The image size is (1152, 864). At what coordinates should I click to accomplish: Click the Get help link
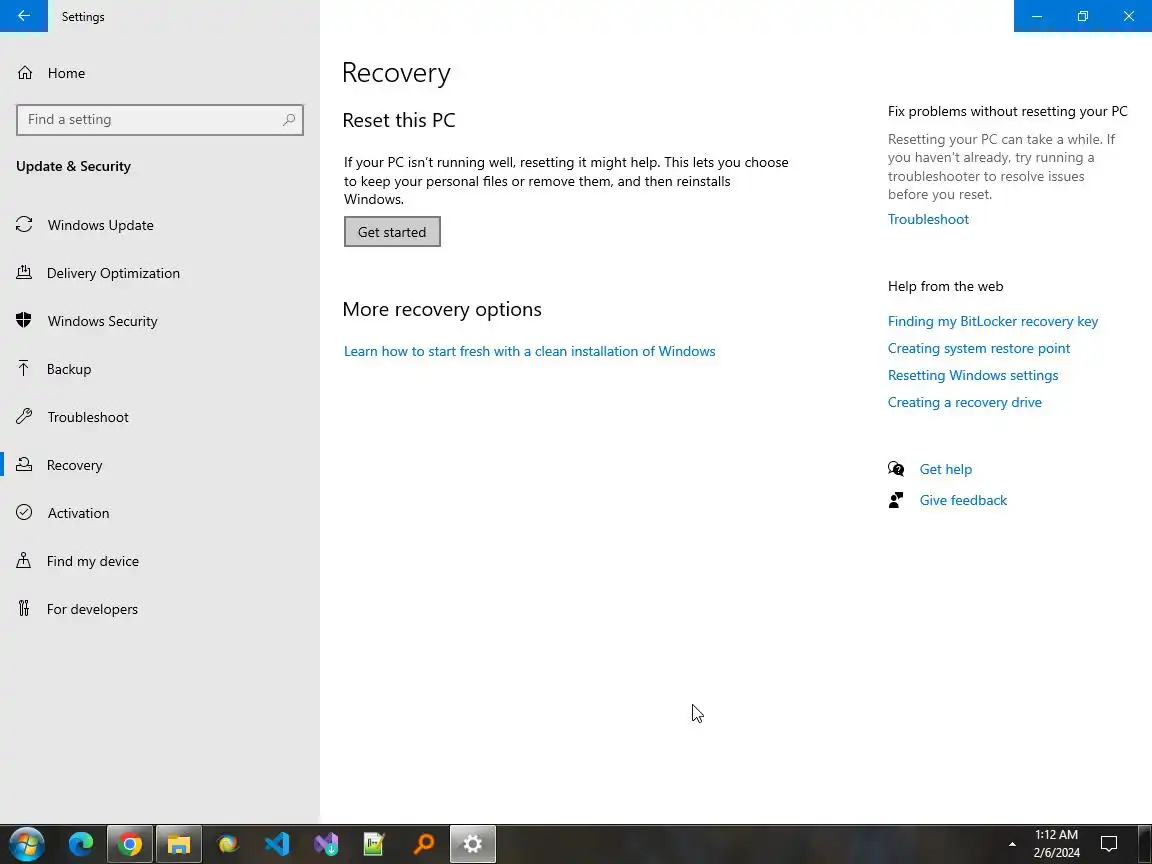(x=946, y=469)
